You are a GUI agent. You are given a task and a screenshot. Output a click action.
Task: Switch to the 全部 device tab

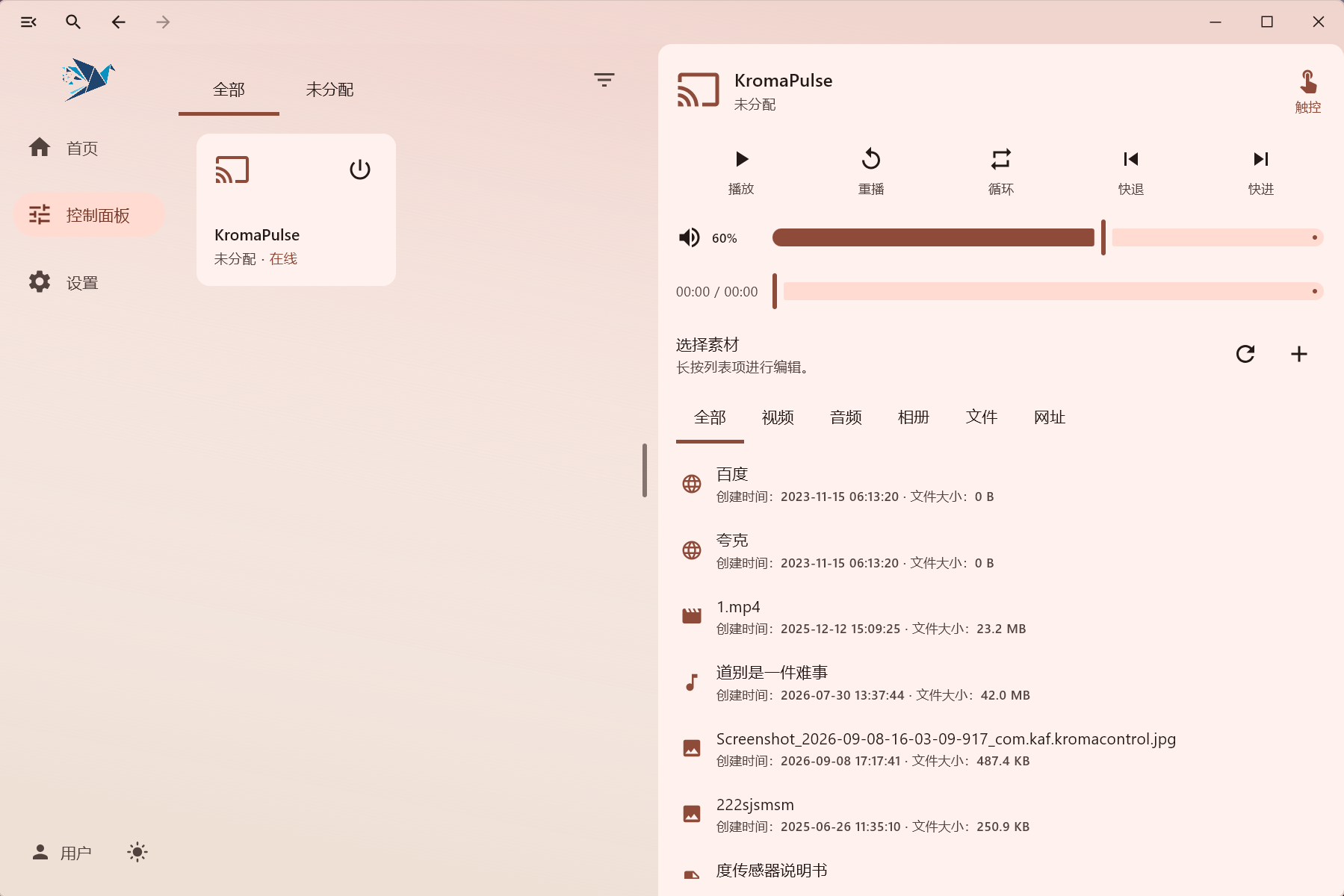(x=229, y=90)
